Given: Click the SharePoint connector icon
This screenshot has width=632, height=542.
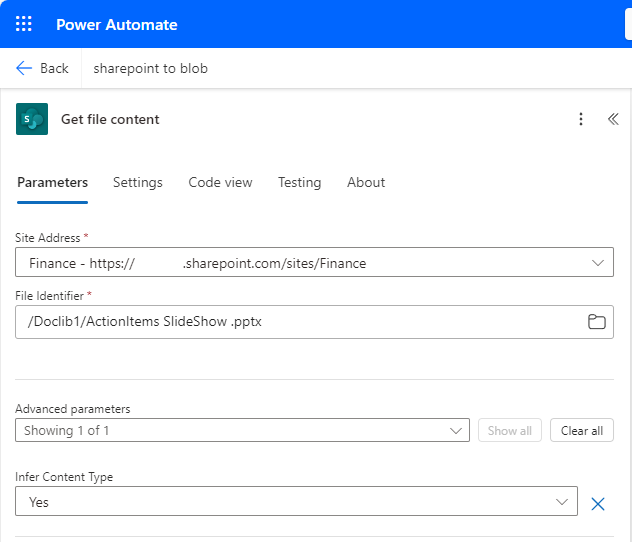Looking at the screenshot, I should point(32,119).
